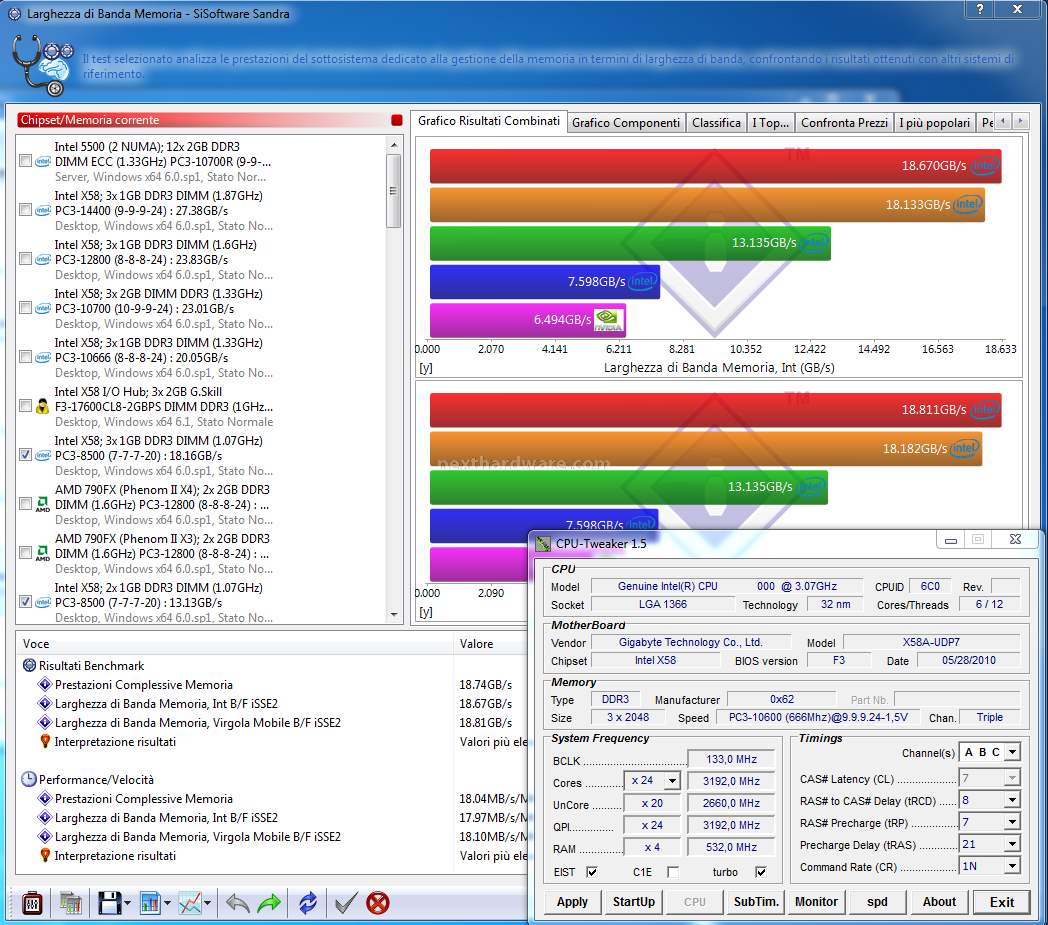Click the SiSoftware Sandra title bar icon
The width and height of the screenshot is (1048, 925).
(x=14, y=13)
